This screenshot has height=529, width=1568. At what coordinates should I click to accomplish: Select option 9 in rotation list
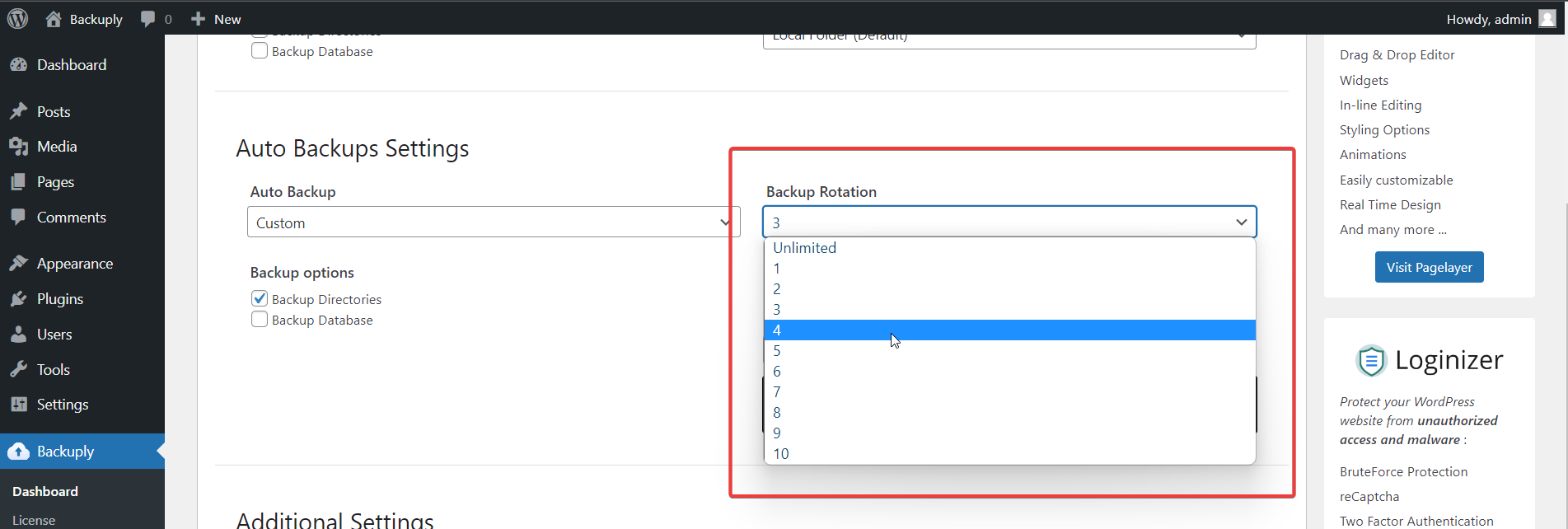click(x=1009, y=433)
